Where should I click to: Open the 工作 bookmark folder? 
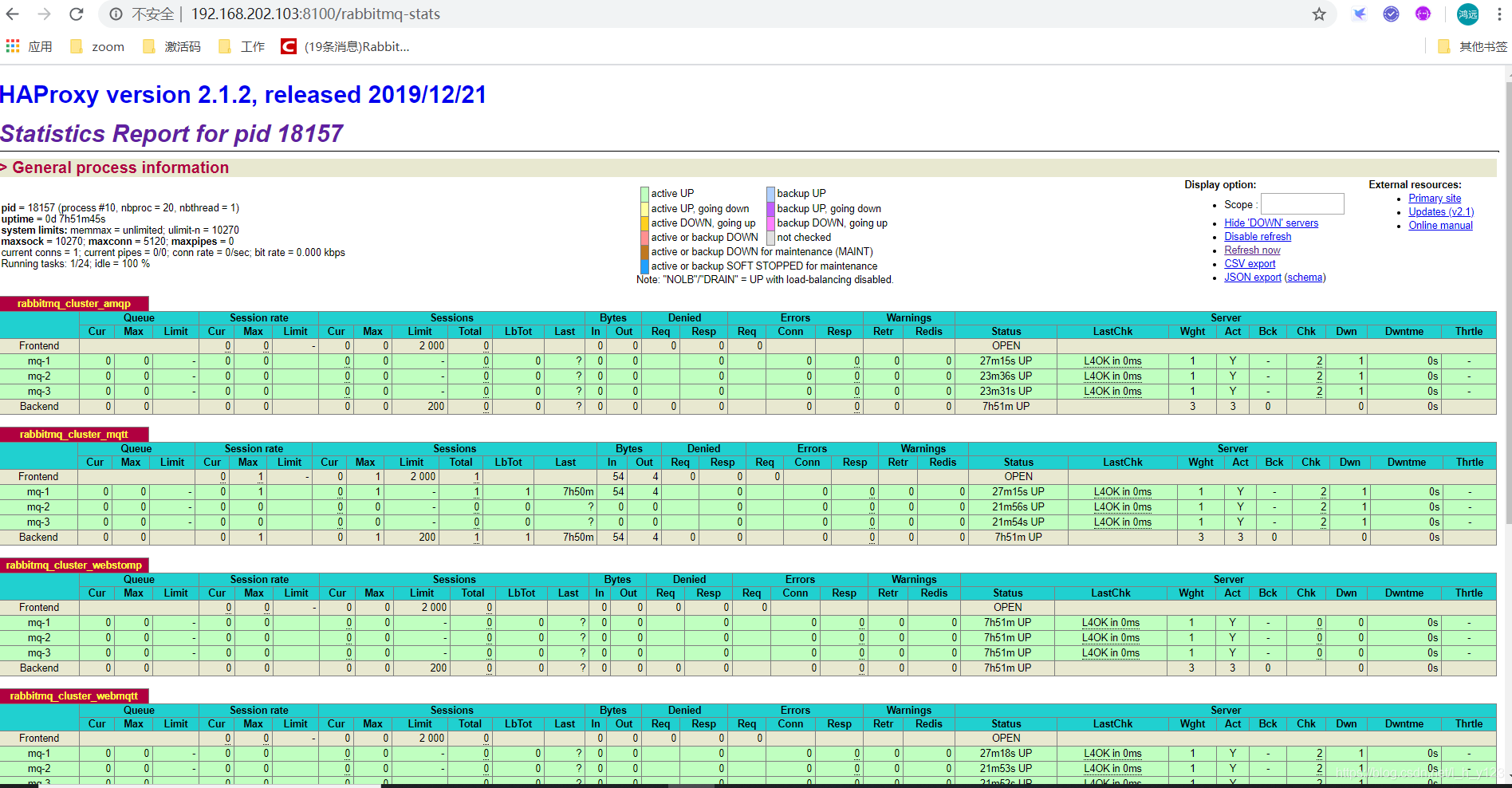coord(242,47)
